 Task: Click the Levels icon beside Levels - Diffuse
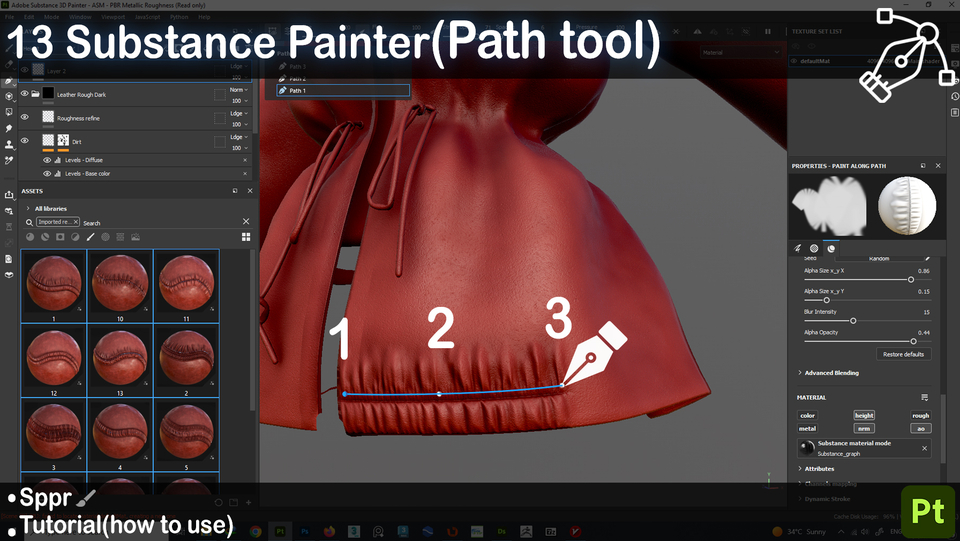tap(58, 160)
